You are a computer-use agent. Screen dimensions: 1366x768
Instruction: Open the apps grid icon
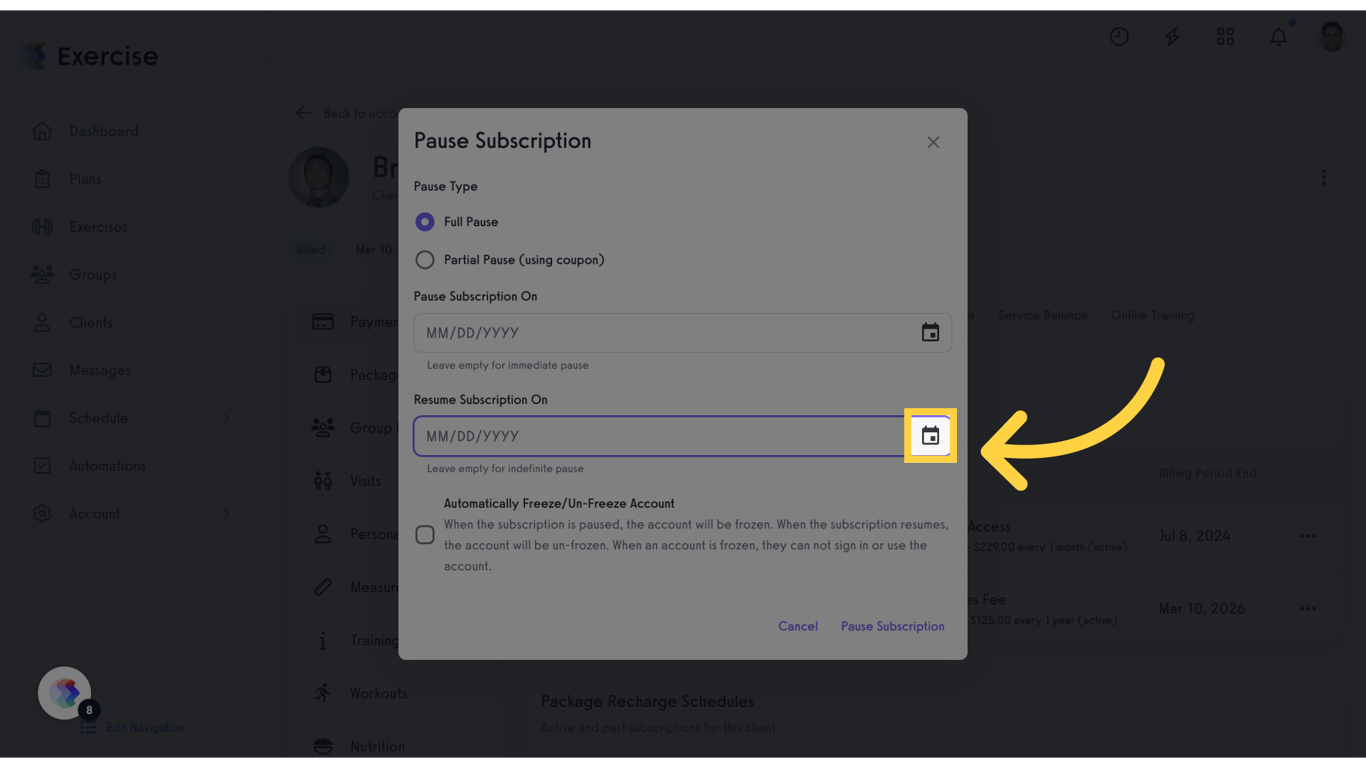pos(1225,37)
